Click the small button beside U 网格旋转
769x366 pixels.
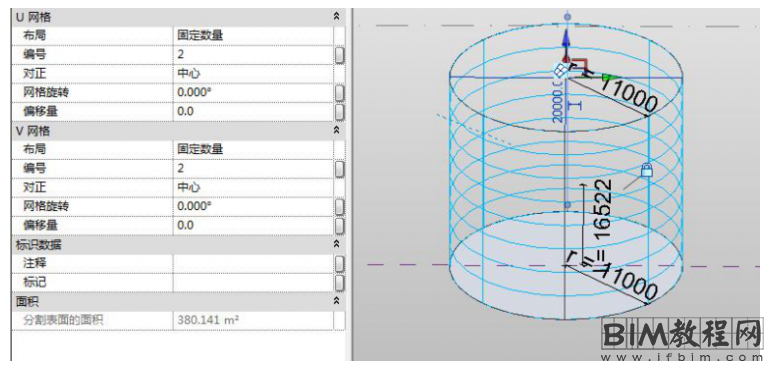[339, 93]
